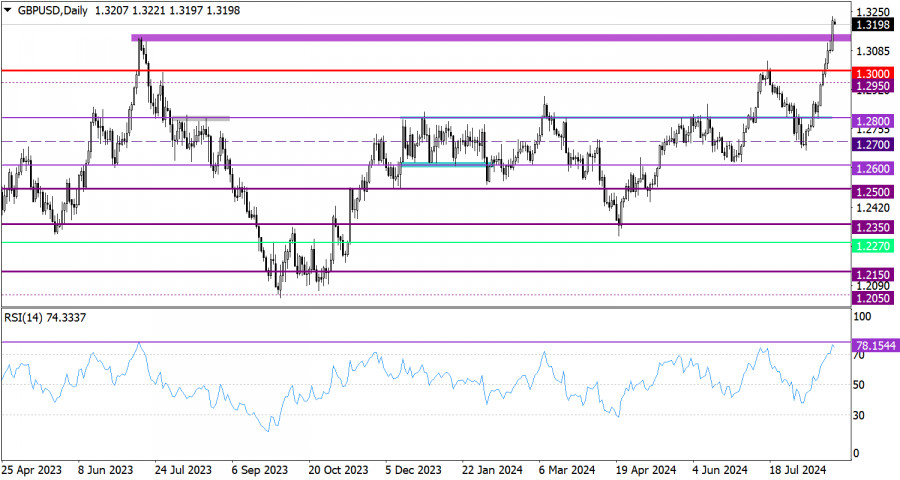900x480 pixels.
Task: Select the 1.2420 price scale value
Action: click(x=872, y=208)
